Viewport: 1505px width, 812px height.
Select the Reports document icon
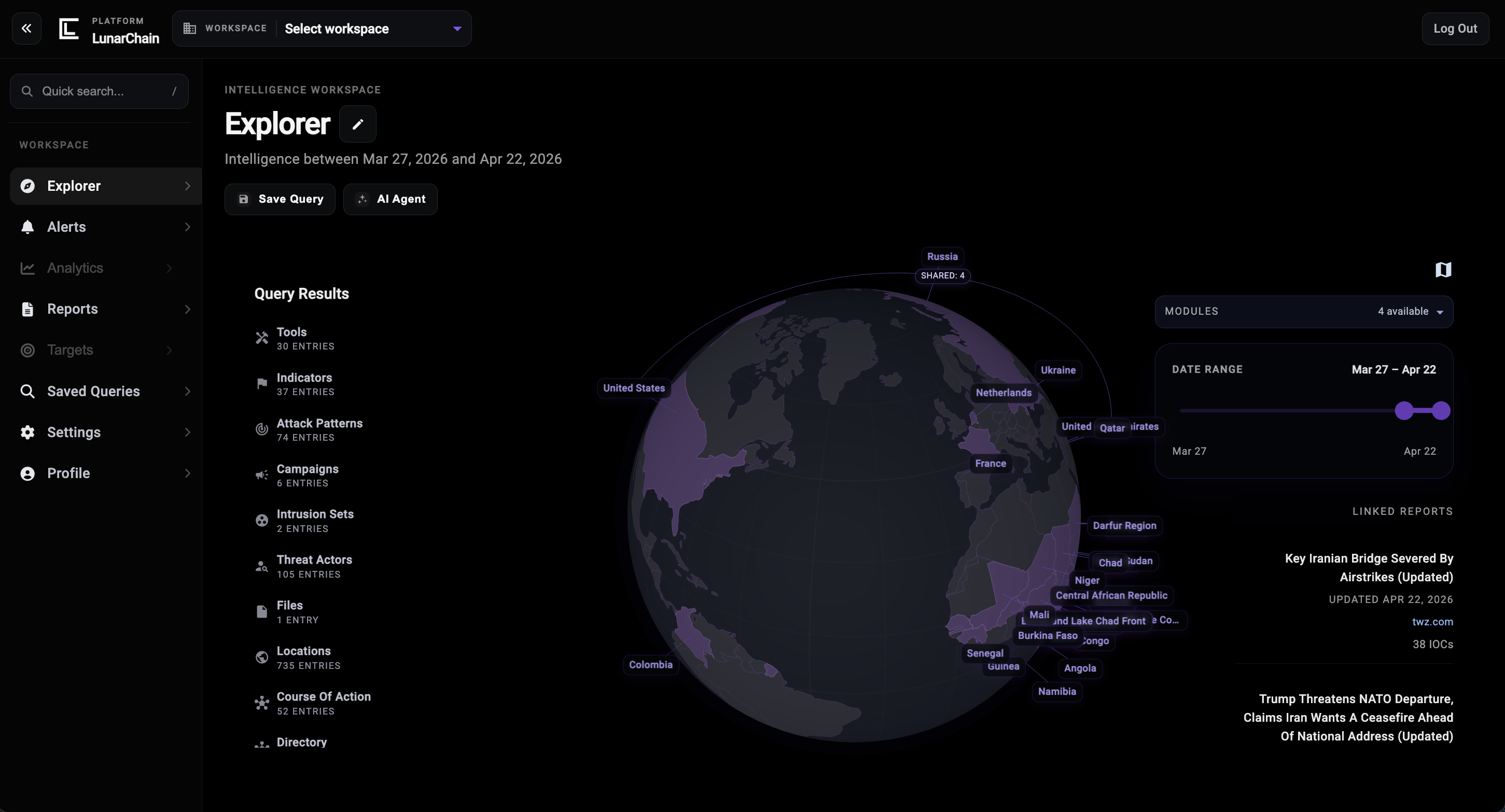(x=27, y=309)
